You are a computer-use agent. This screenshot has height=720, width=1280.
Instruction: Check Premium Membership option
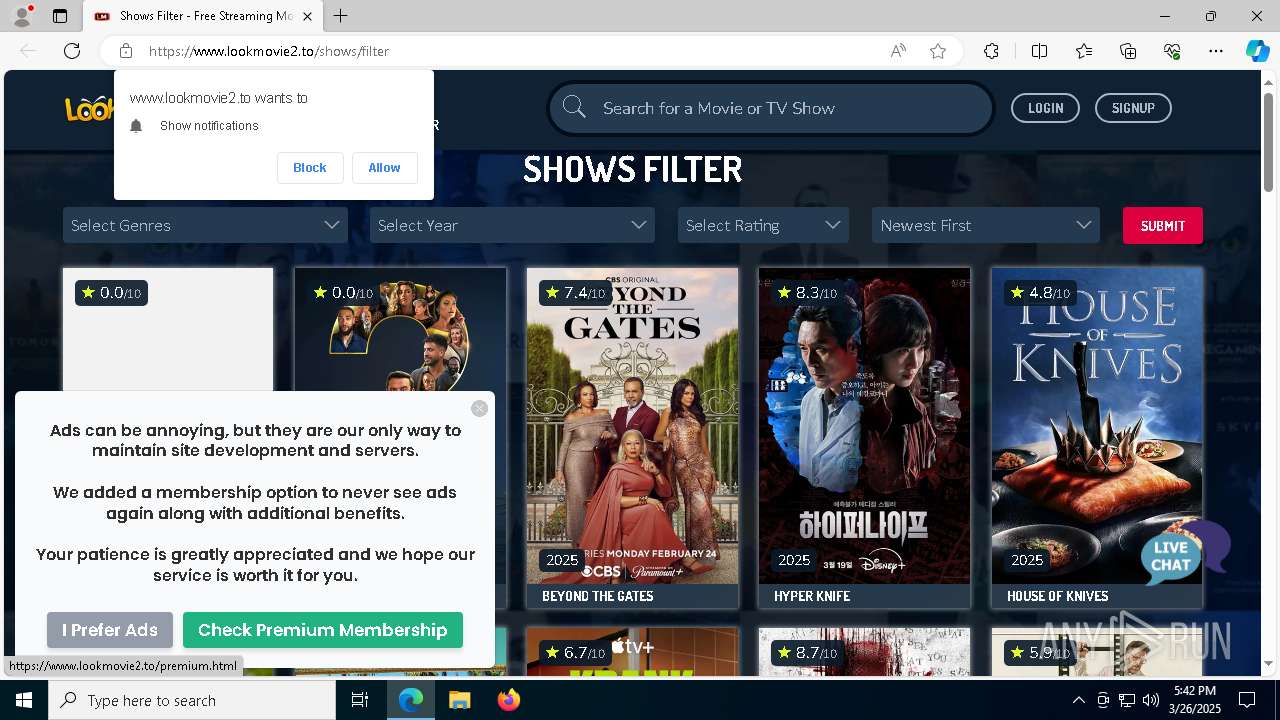[323, 630]
